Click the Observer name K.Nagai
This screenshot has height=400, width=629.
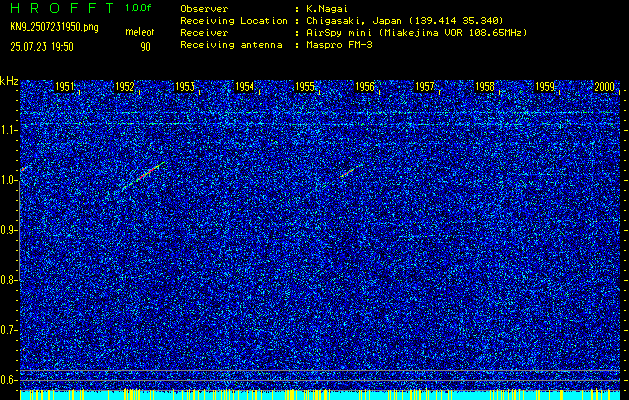click(328, 9)
